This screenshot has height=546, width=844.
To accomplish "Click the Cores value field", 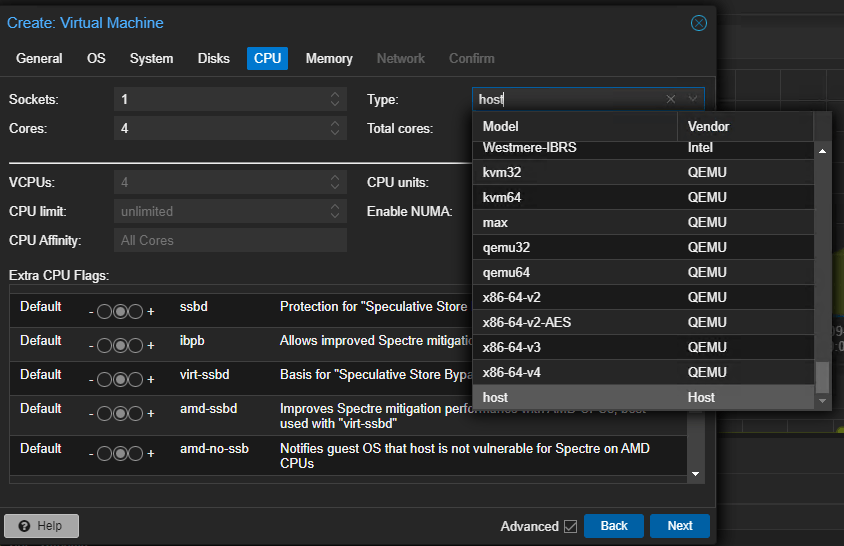I will 220,128.
